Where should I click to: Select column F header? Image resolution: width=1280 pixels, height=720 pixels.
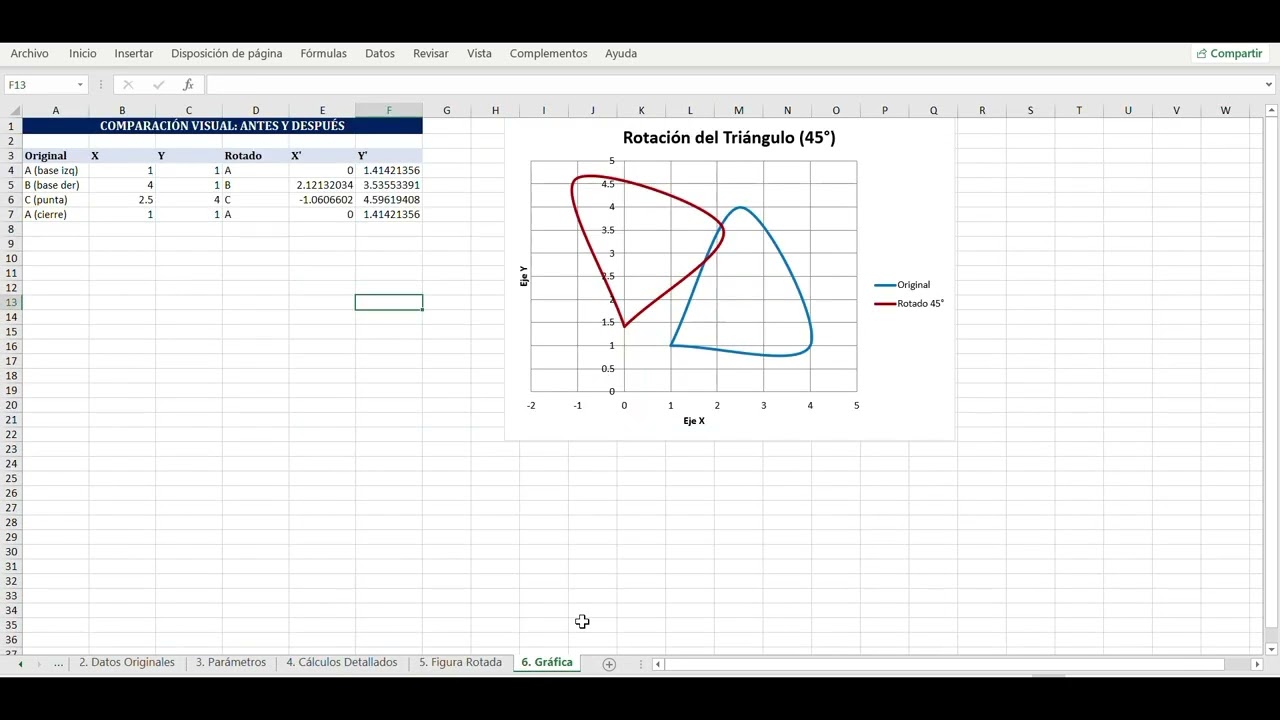point(389,111)
